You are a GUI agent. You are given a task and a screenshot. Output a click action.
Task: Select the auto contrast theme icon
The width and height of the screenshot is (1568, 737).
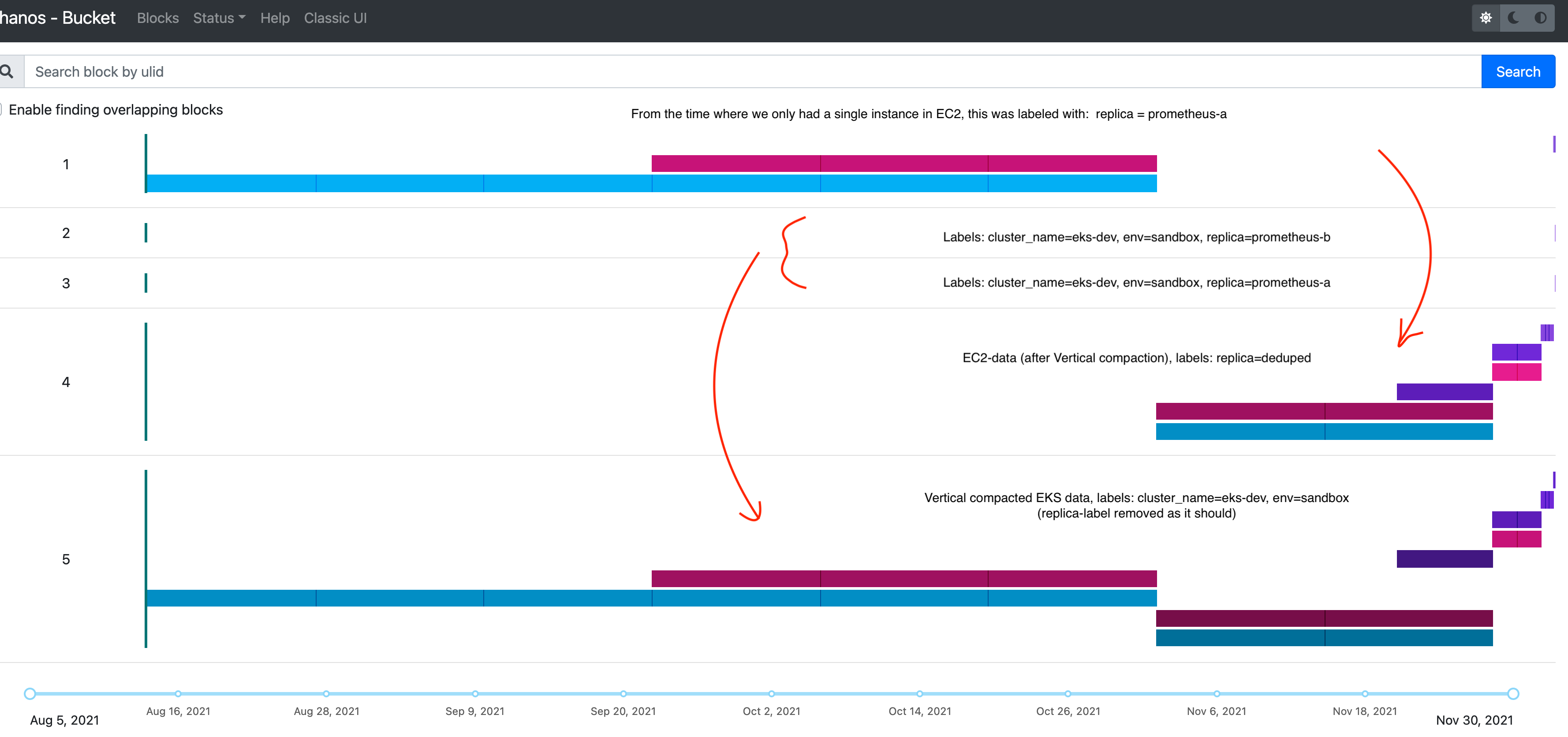[1540, 18]
